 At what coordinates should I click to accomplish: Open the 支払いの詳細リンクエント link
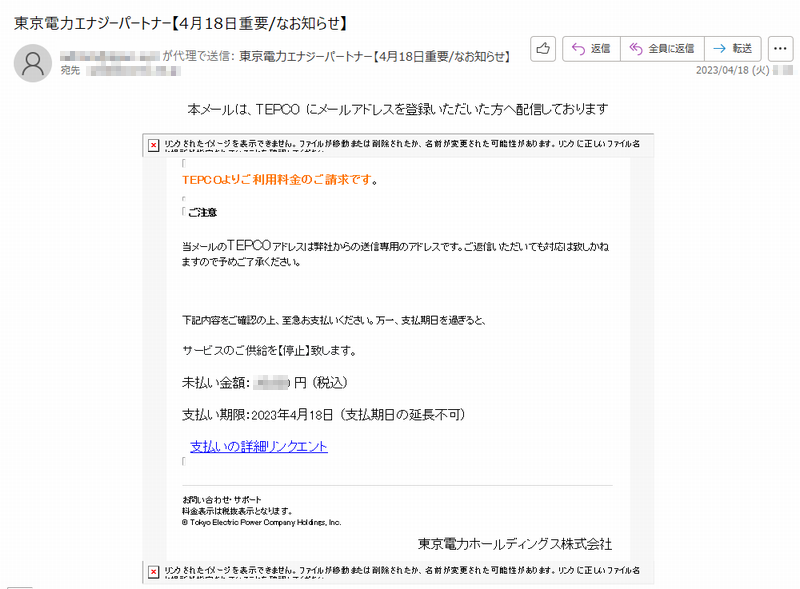click(x=259, y=447)
